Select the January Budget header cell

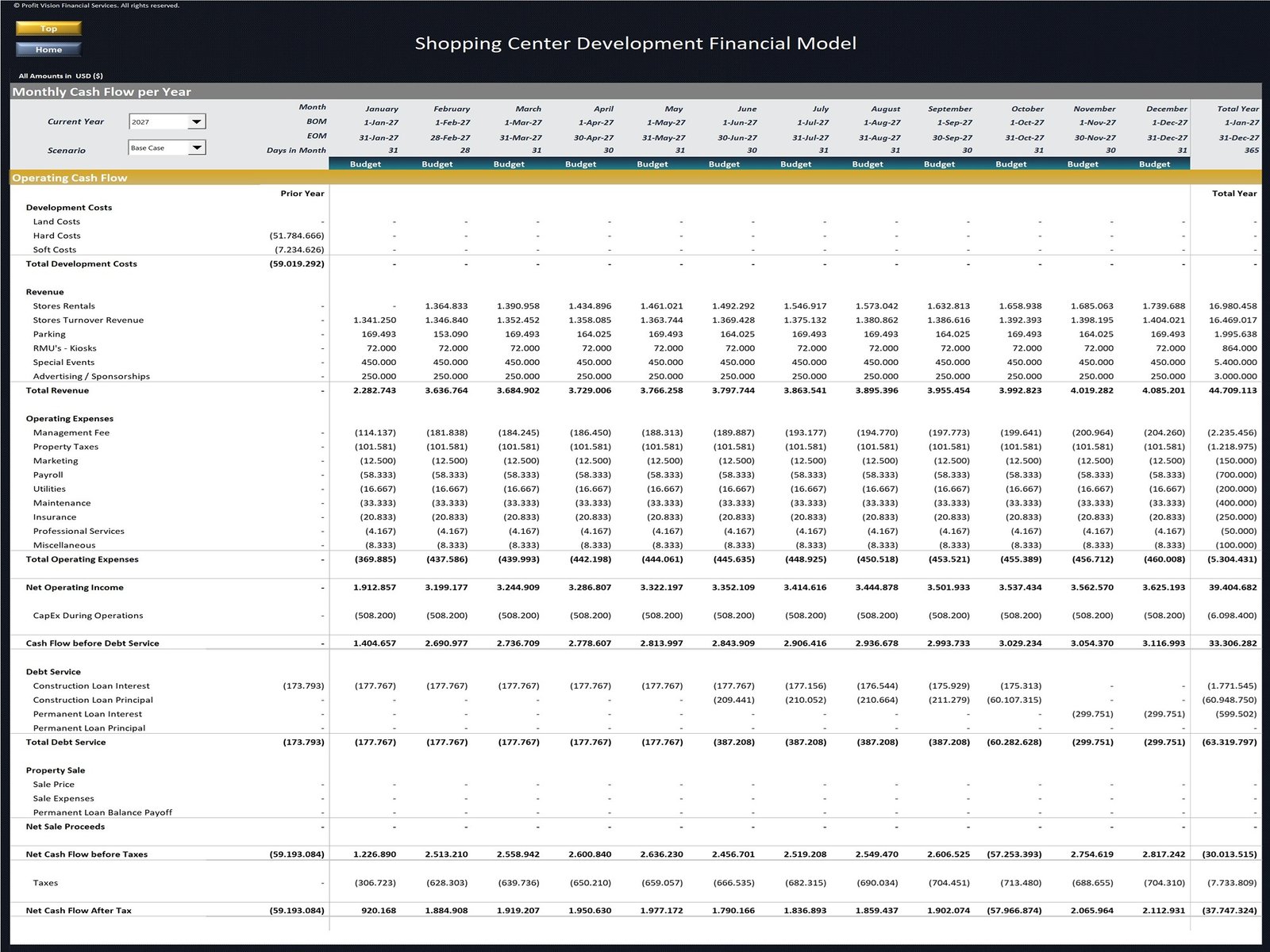[365, 164]
